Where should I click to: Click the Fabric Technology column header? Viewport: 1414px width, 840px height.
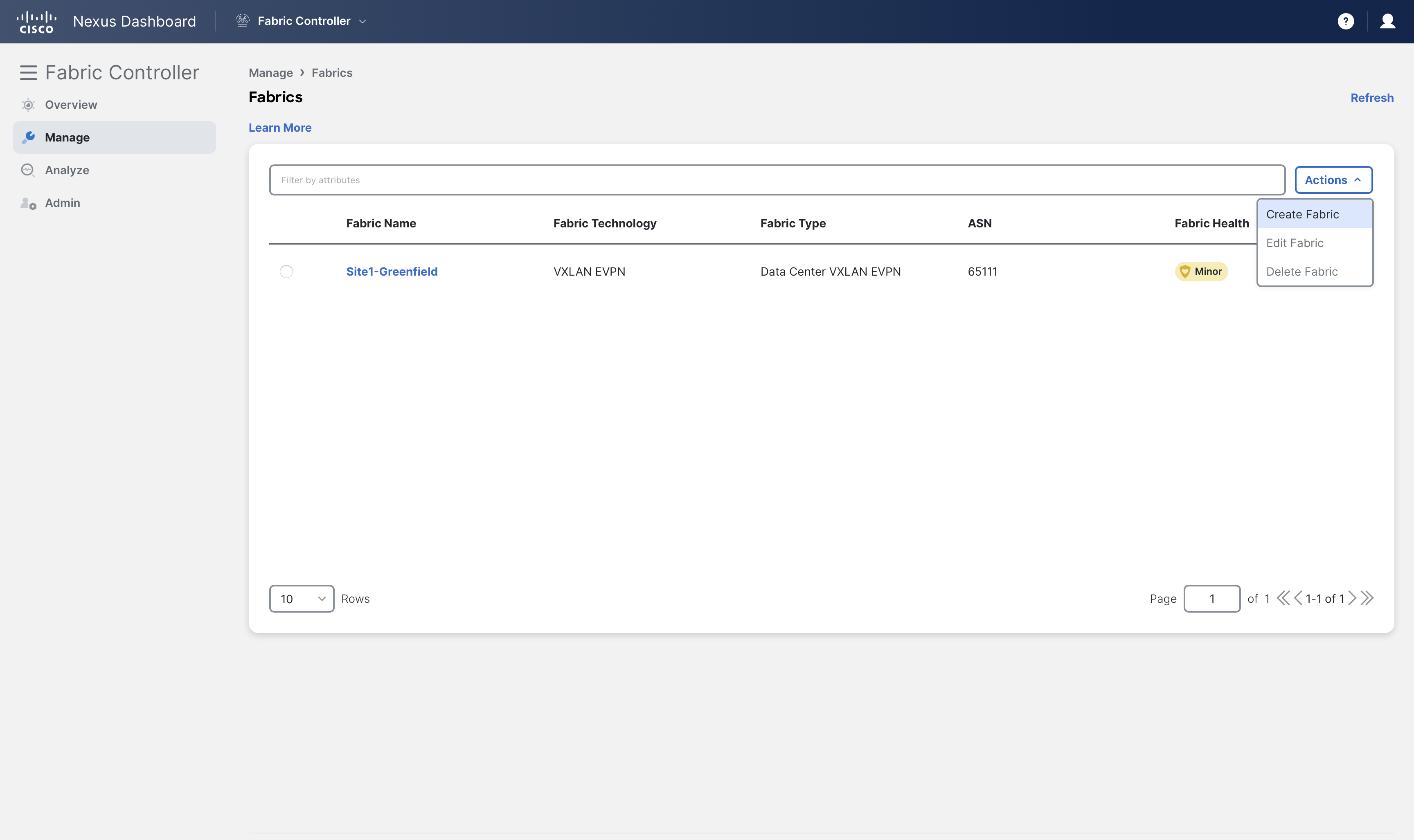pyautogui.click(x=605, y=224)
